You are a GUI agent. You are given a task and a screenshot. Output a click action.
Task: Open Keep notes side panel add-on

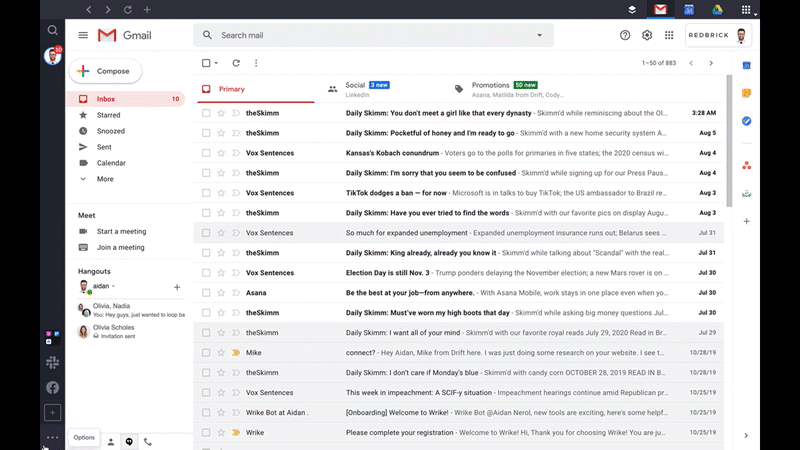[746, 93]
